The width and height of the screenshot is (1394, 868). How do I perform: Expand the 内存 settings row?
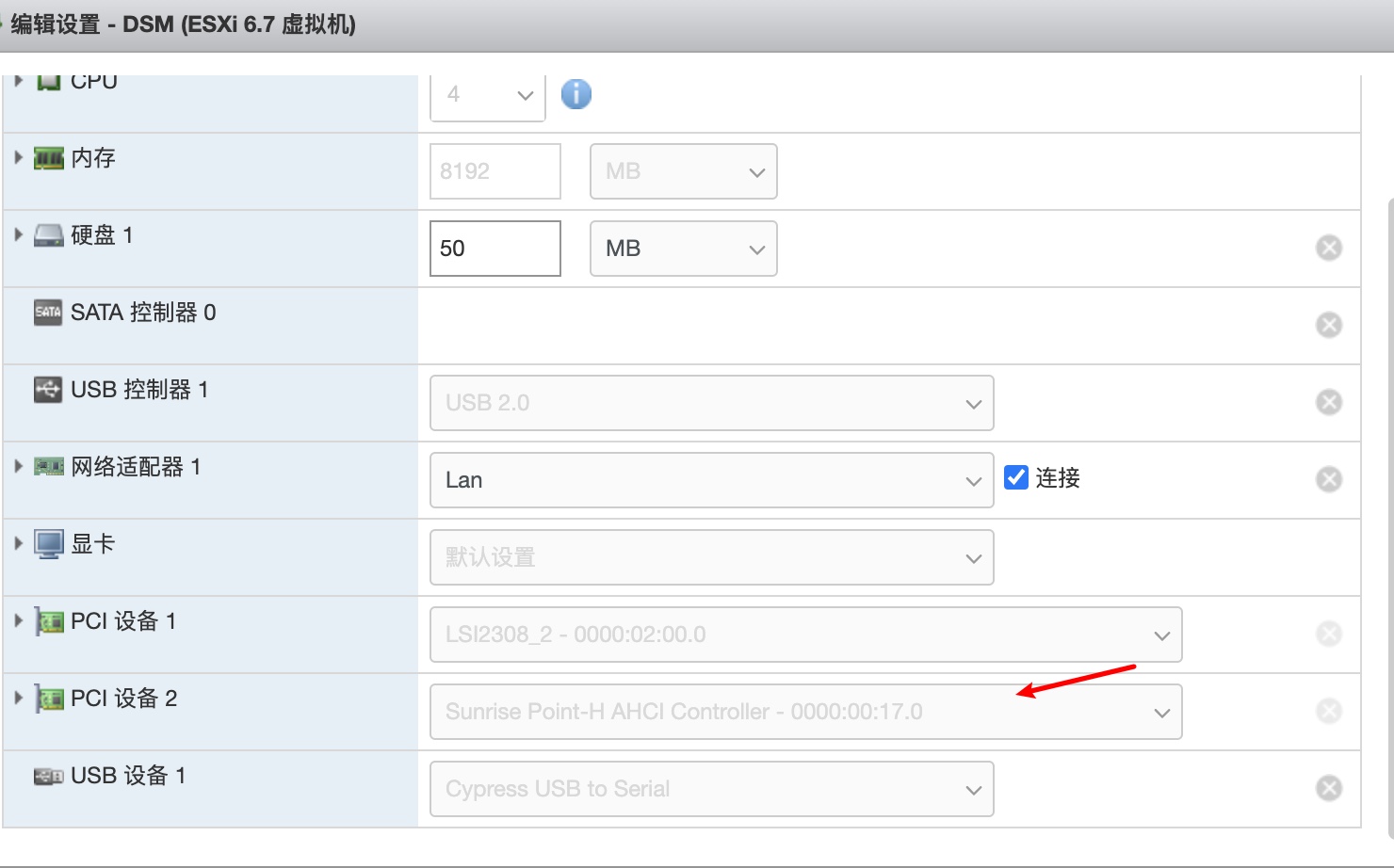pos(18,157)
